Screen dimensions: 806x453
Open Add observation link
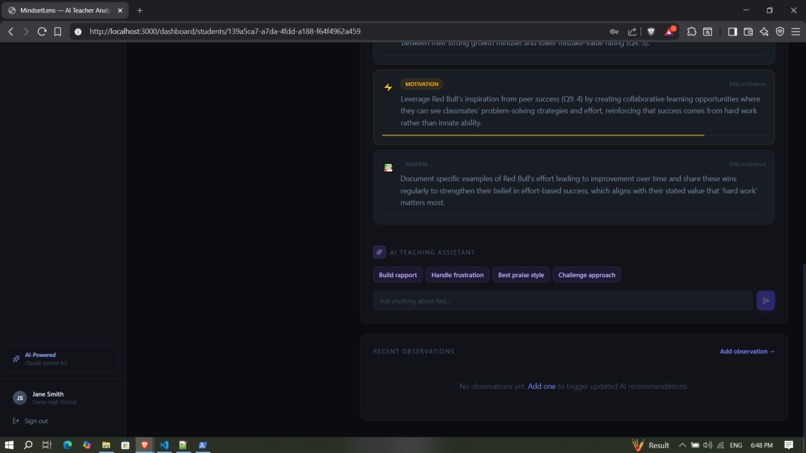747,351
